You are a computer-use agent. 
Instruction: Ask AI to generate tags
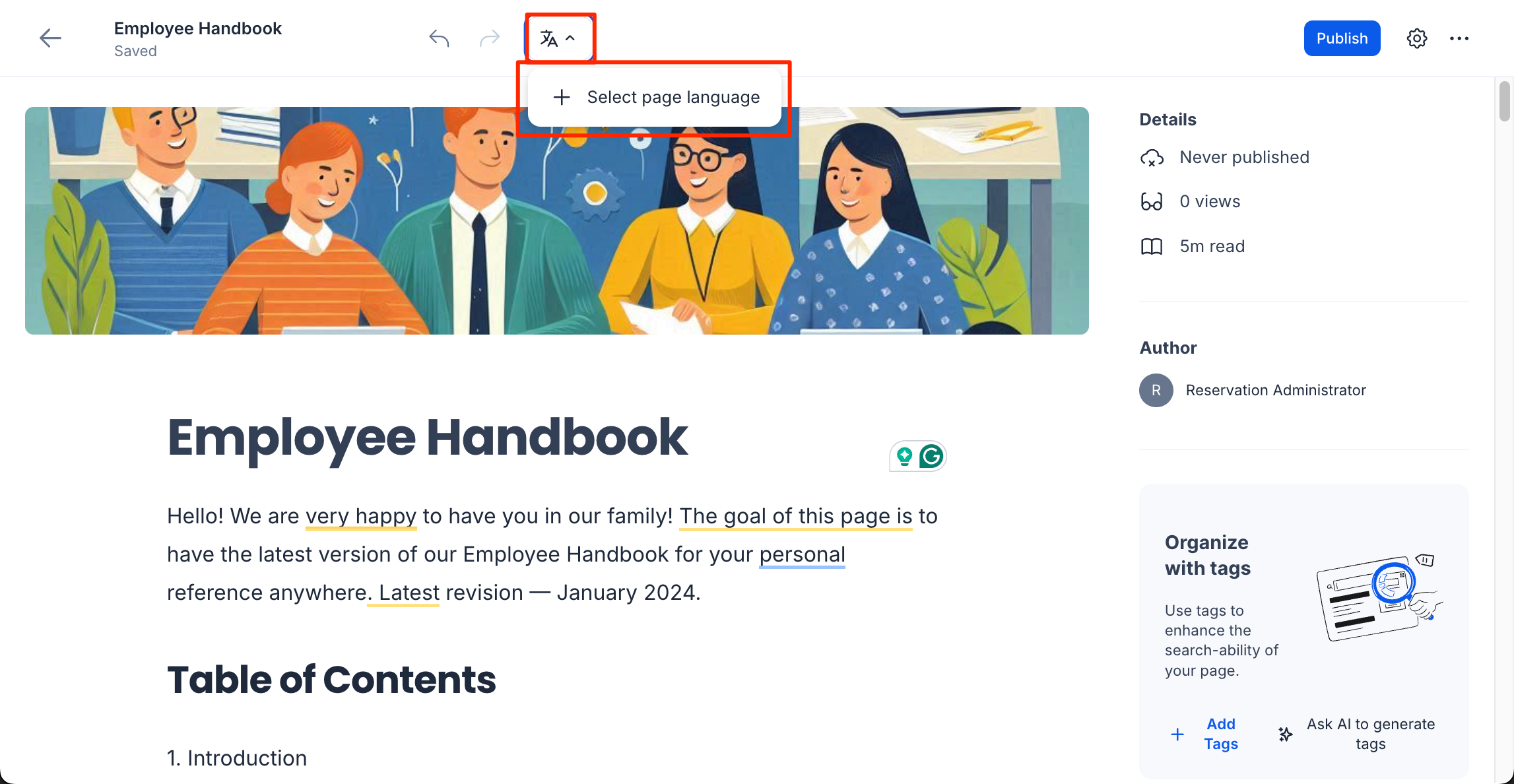1357,734
